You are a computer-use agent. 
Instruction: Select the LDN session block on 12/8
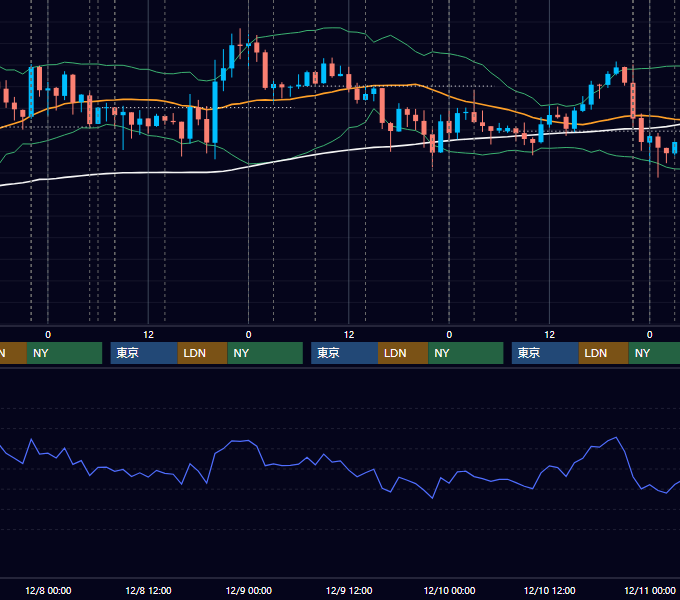click(x=202, y=353)
